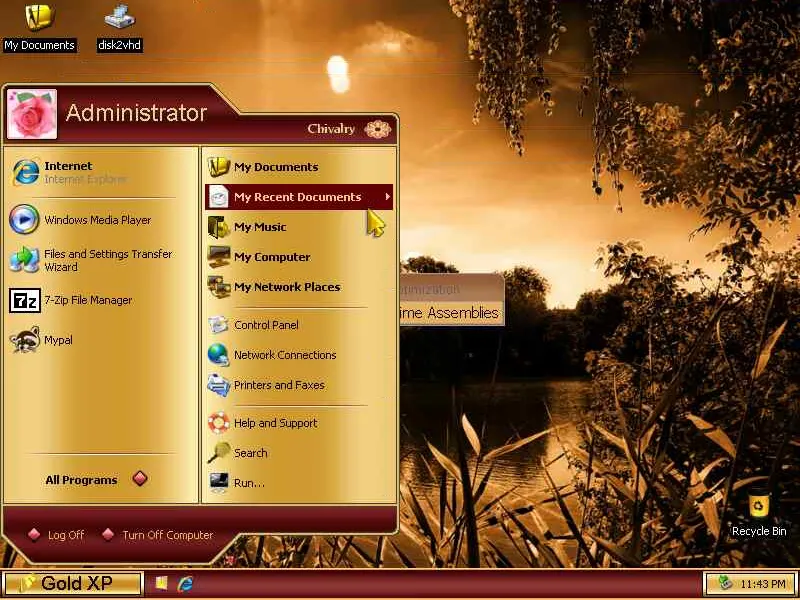The image size is (800, 600).
Task: Click the taskbar clock showing 11:43 PM
Action: (x=763, y=584)
